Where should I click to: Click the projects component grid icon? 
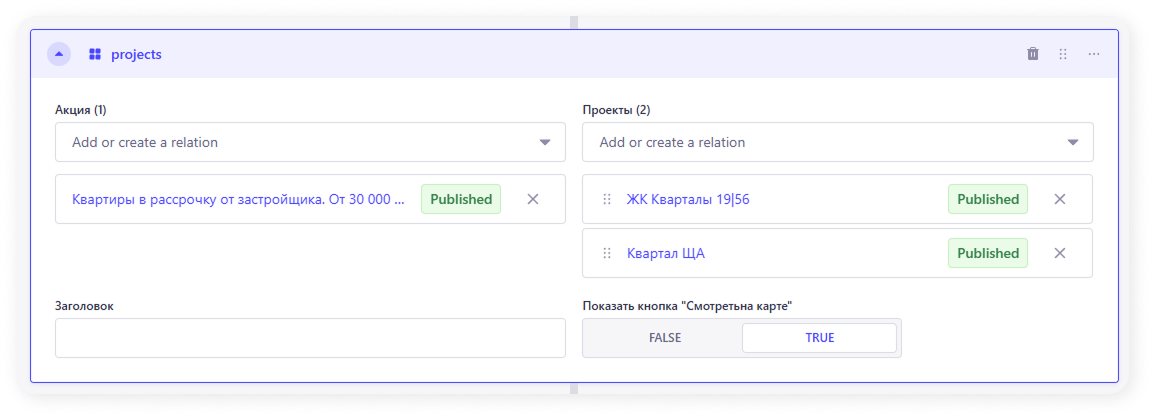click(95, 54)
